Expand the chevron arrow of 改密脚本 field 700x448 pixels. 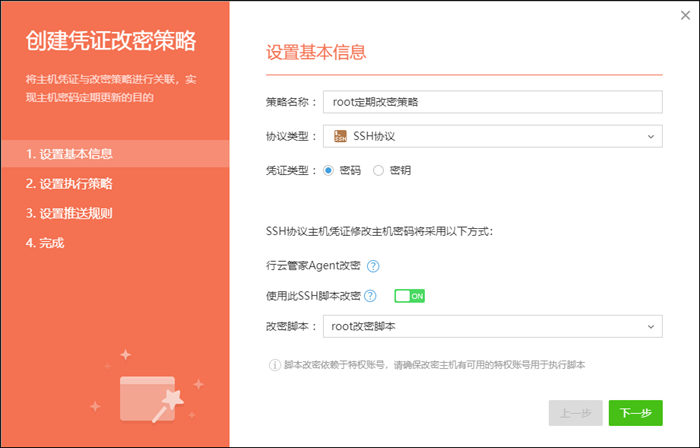pos(650,326)
